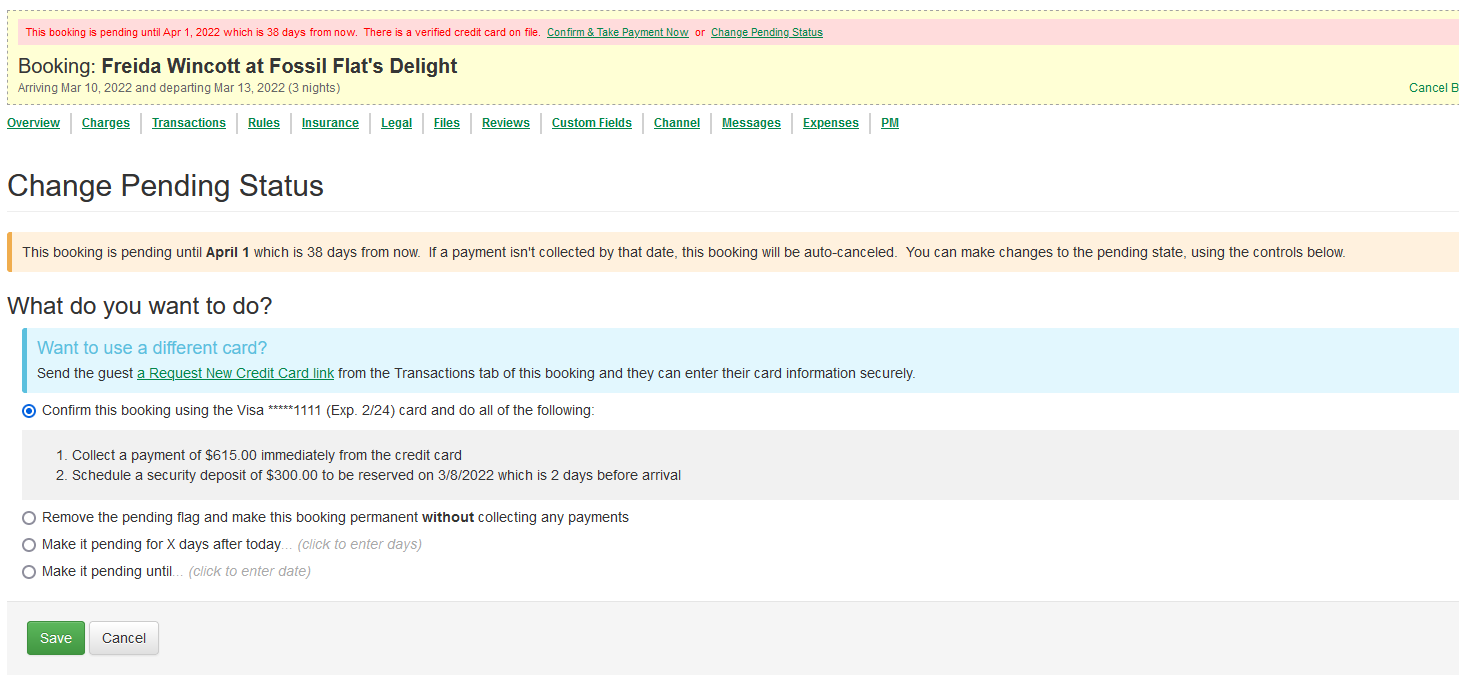Go to the Messages tab
Screen dimensions: 1459x687
pyautogui.click(x=751, y=123)
